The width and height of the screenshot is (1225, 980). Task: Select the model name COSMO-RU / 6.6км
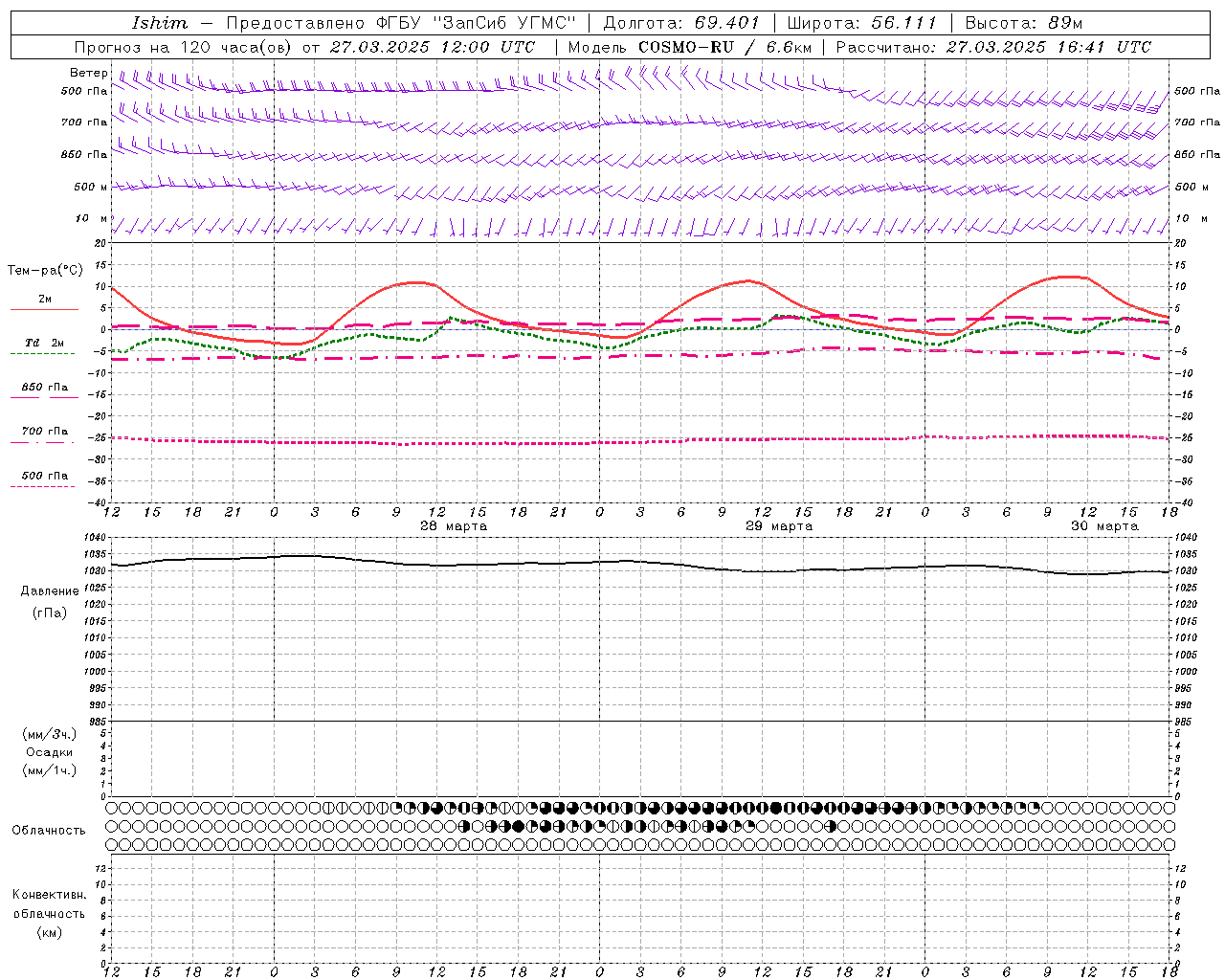[x=725, y=47]
